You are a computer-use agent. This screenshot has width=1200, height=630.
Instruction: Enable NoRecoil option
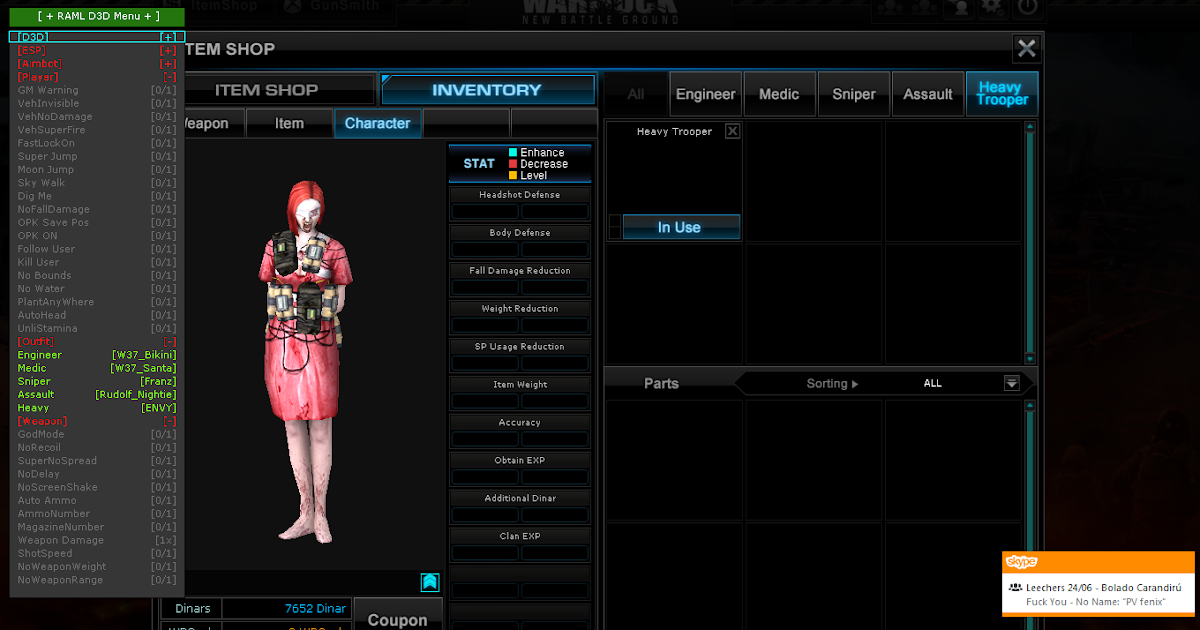[x=97, y=447]
